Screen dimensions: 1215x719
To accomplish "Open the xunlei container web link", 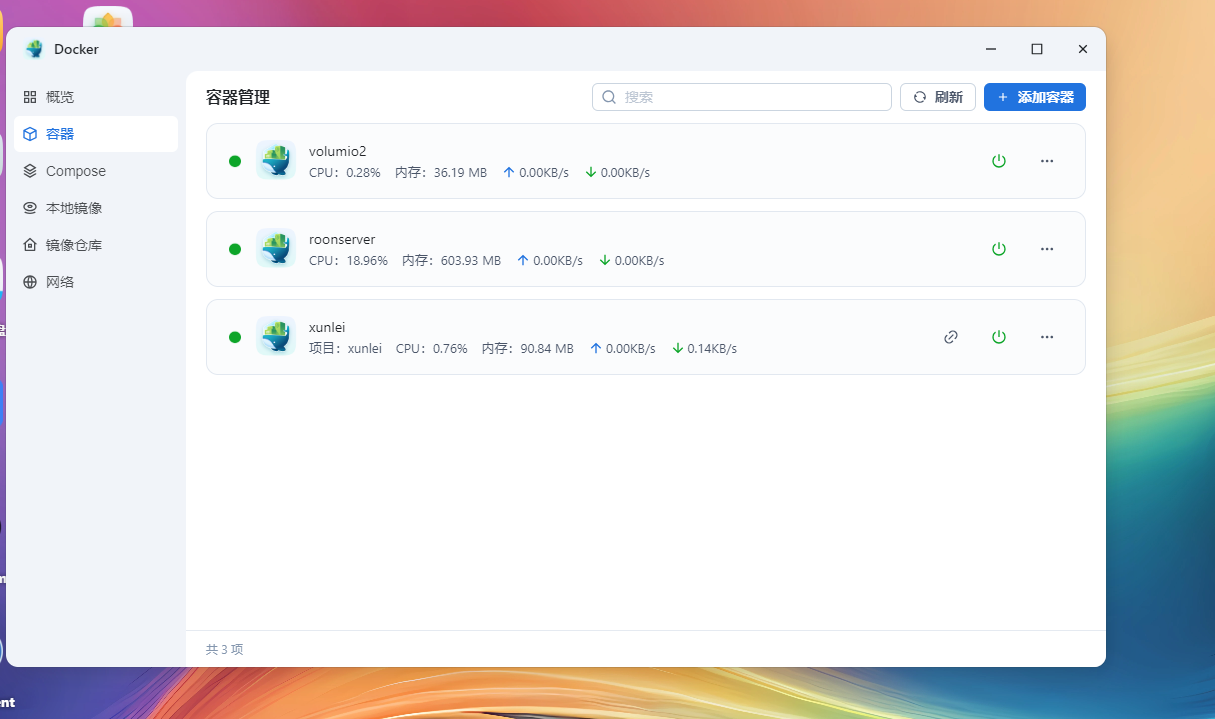I will (x=951, y=337).
